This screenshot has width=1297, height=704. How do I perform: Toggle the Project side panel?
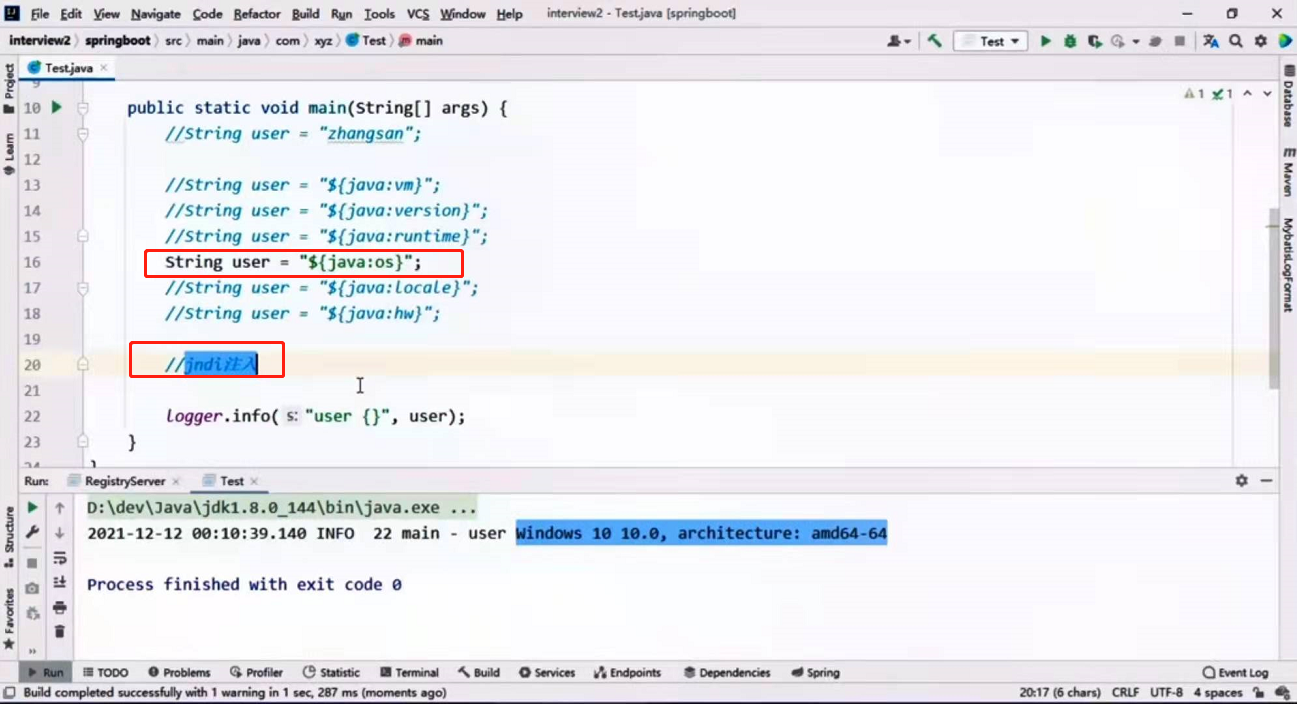[9, 89]
